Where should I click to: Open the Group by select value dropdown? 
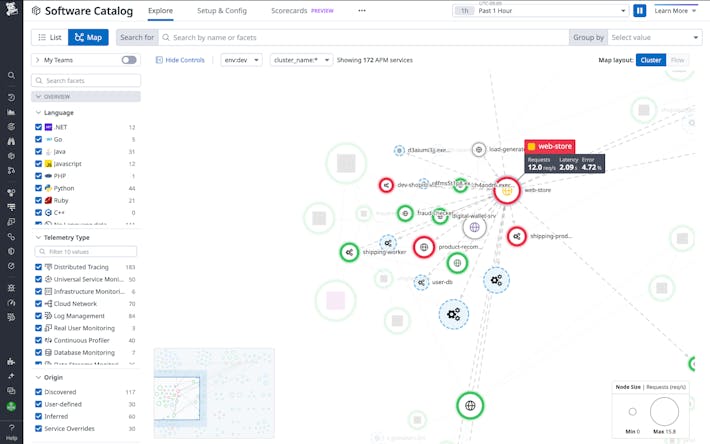(653, 37)
